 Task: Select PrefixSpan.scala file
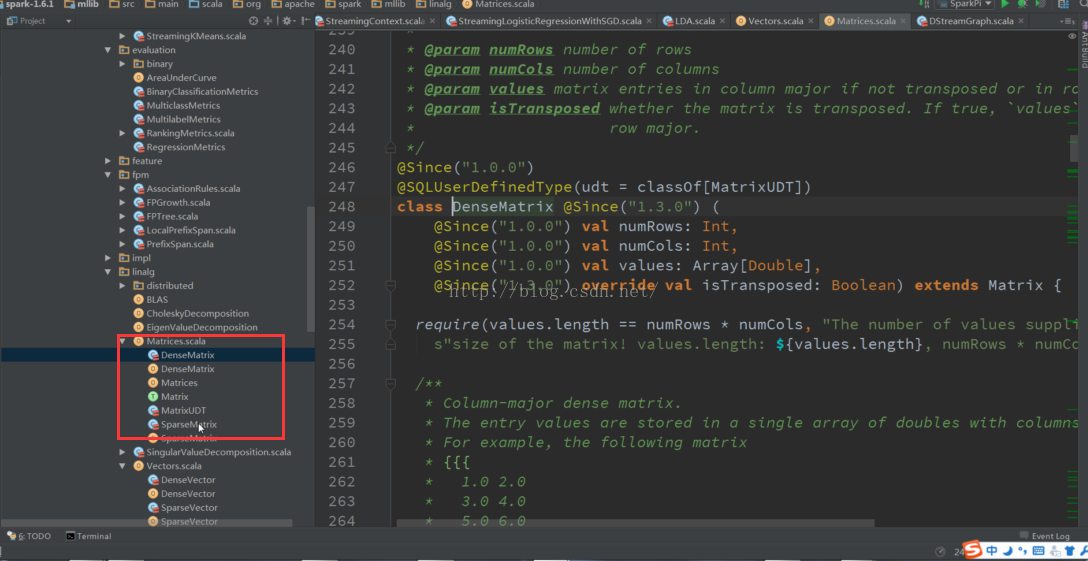(180, 244)
